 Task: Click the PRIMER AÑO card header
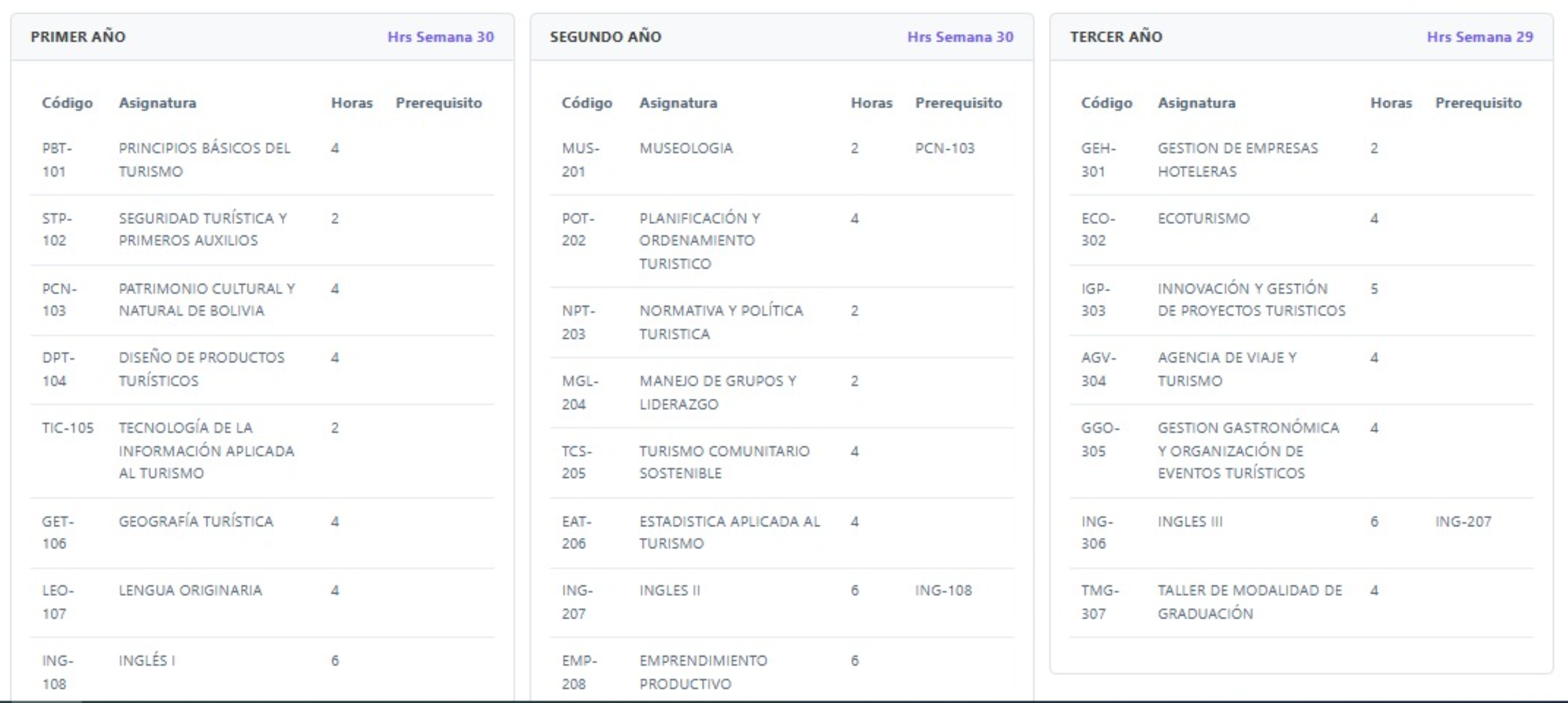tap(78, 37)
